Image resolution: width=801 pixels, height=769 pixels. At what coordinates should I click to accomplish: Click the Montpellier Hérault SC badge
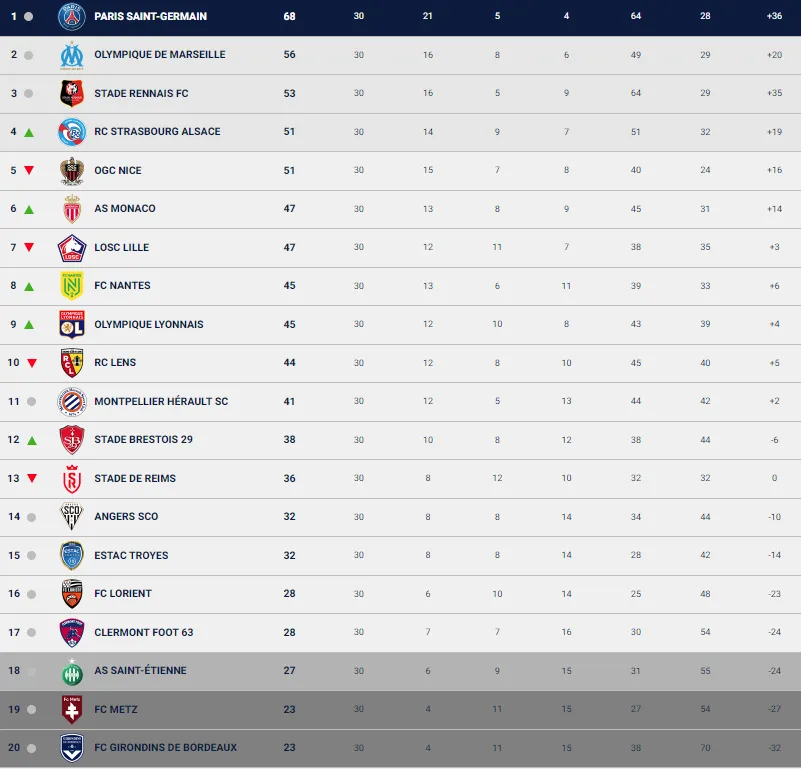71,401
